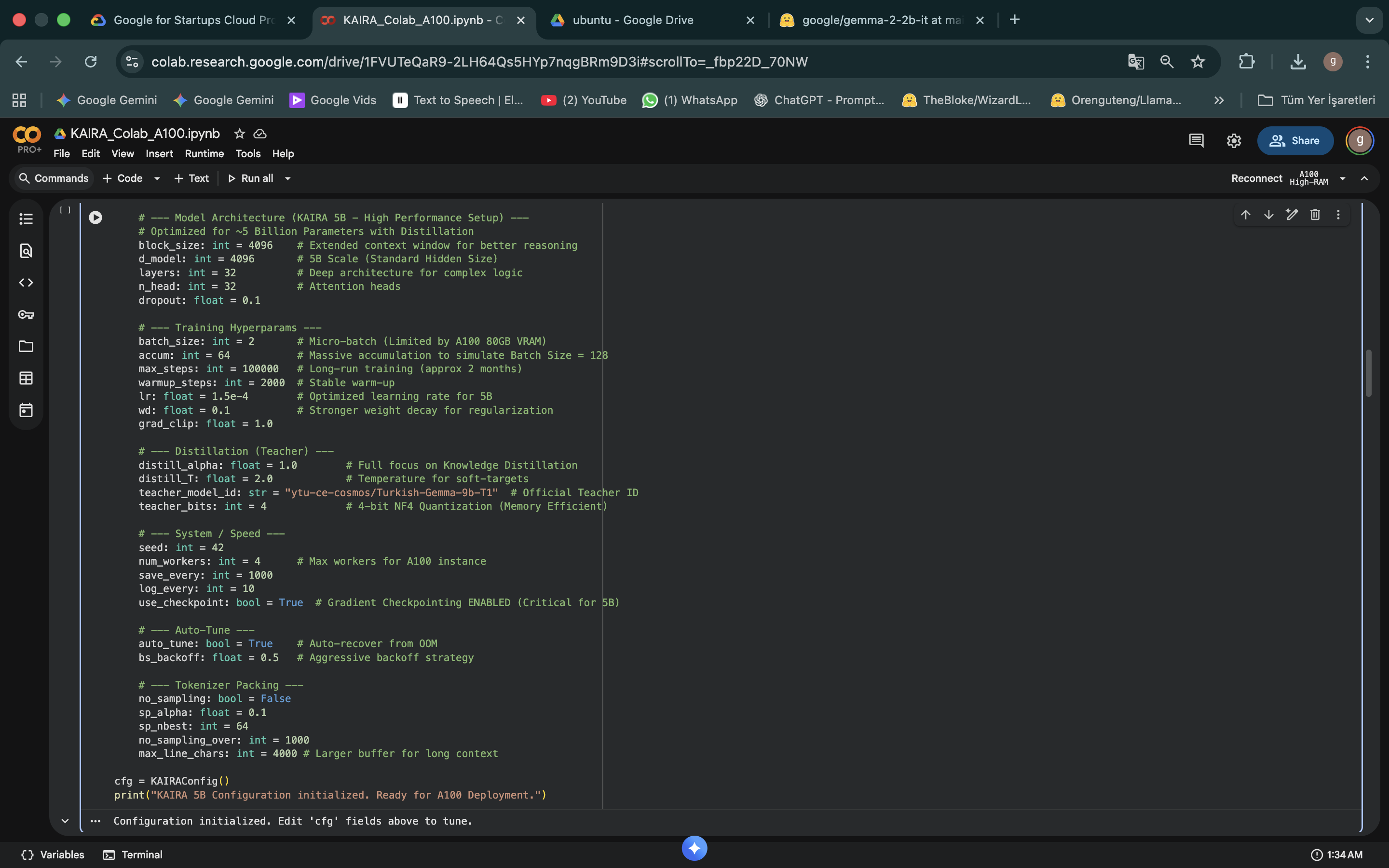Expand the Run all dropdown arrow
The height and width of the screenshot is (868, 1389).
(x=287, y=178)
